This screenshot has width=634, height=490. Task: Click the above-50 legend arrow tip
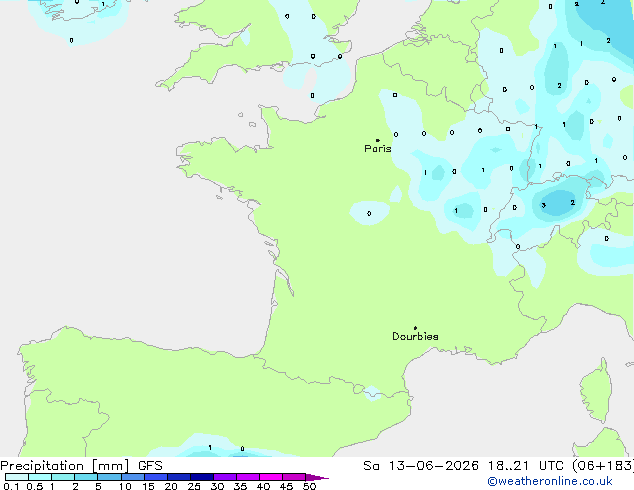(317, 477)
